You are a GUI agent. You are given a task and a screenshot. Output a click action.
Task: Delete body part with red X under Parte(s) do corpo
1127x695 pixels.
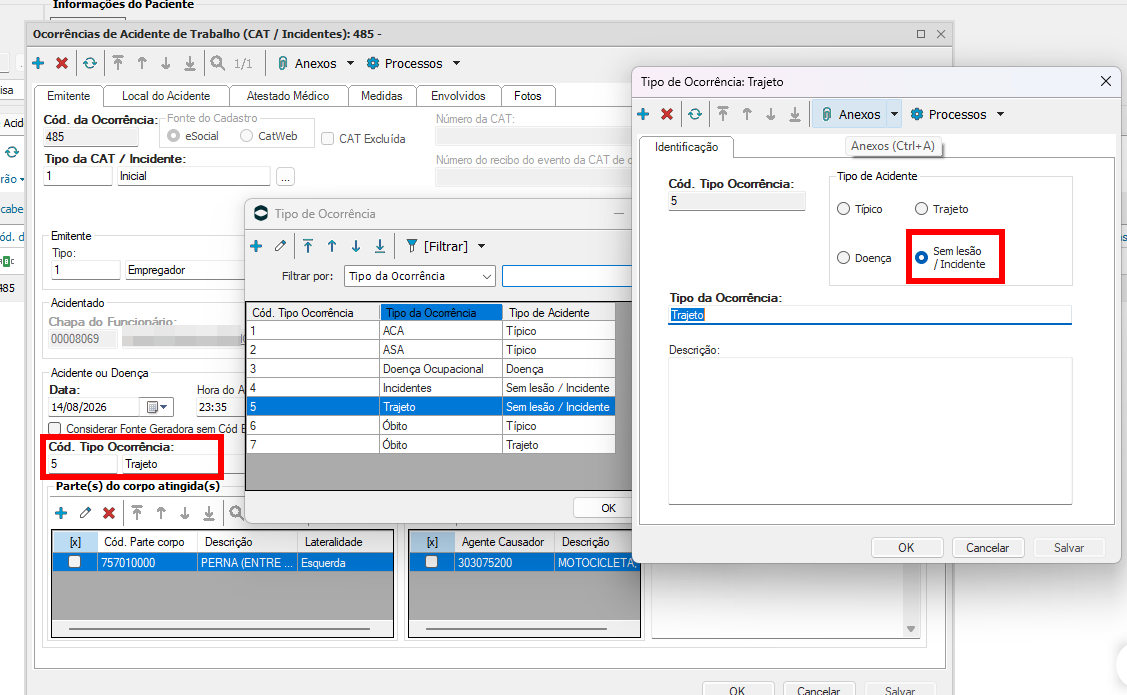[x=109, y=512]
